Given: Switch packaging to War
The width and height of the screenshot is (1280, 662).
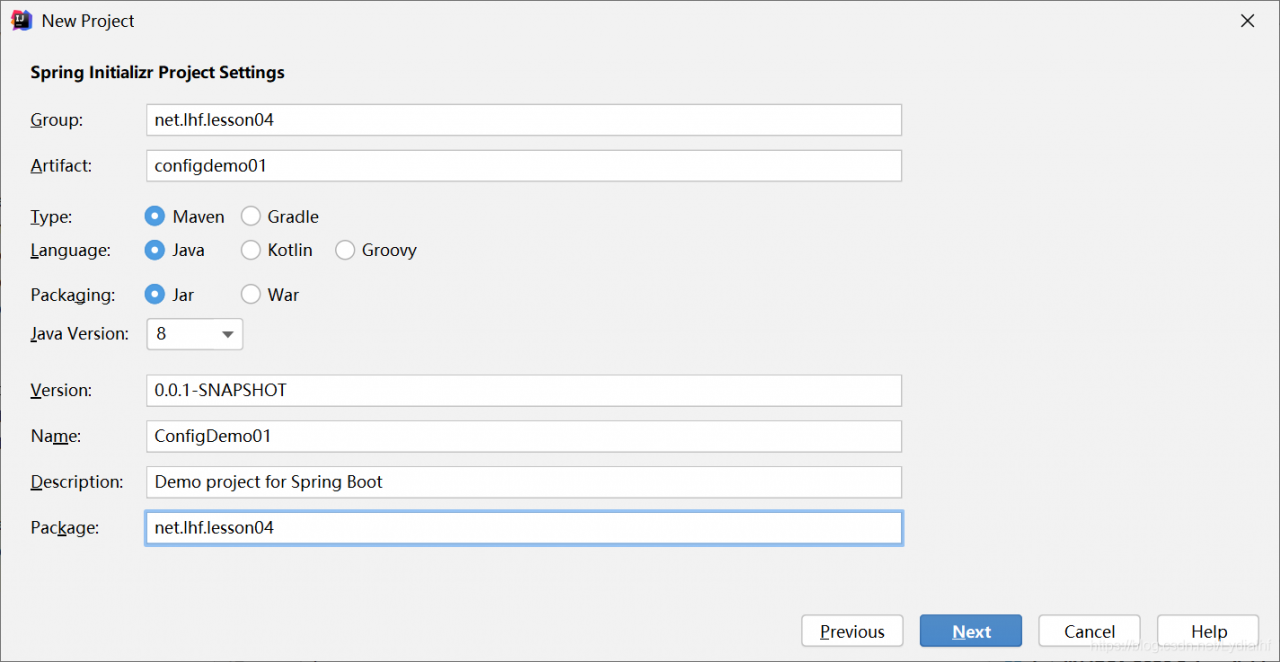Looking at the screenshot, I should click(251, 295).
